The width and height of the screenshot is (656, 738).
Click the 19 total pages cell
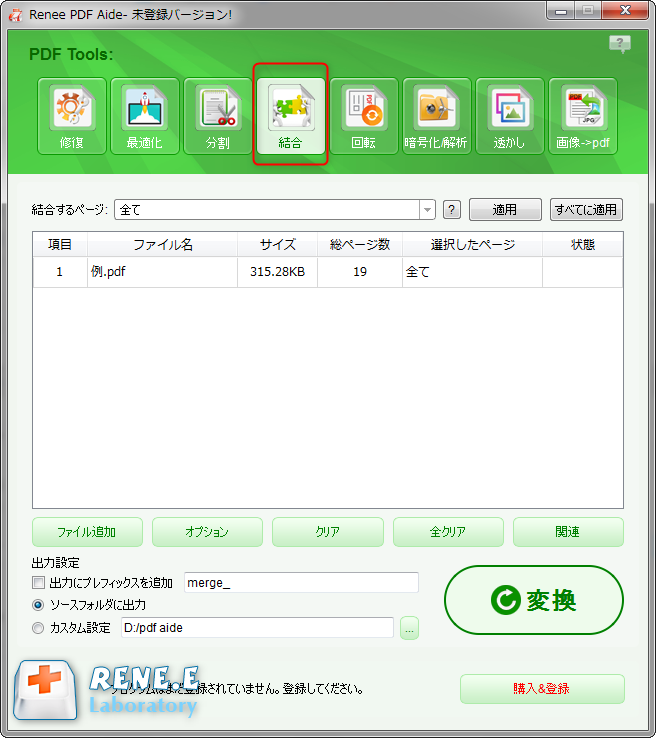tap(360, 272)
